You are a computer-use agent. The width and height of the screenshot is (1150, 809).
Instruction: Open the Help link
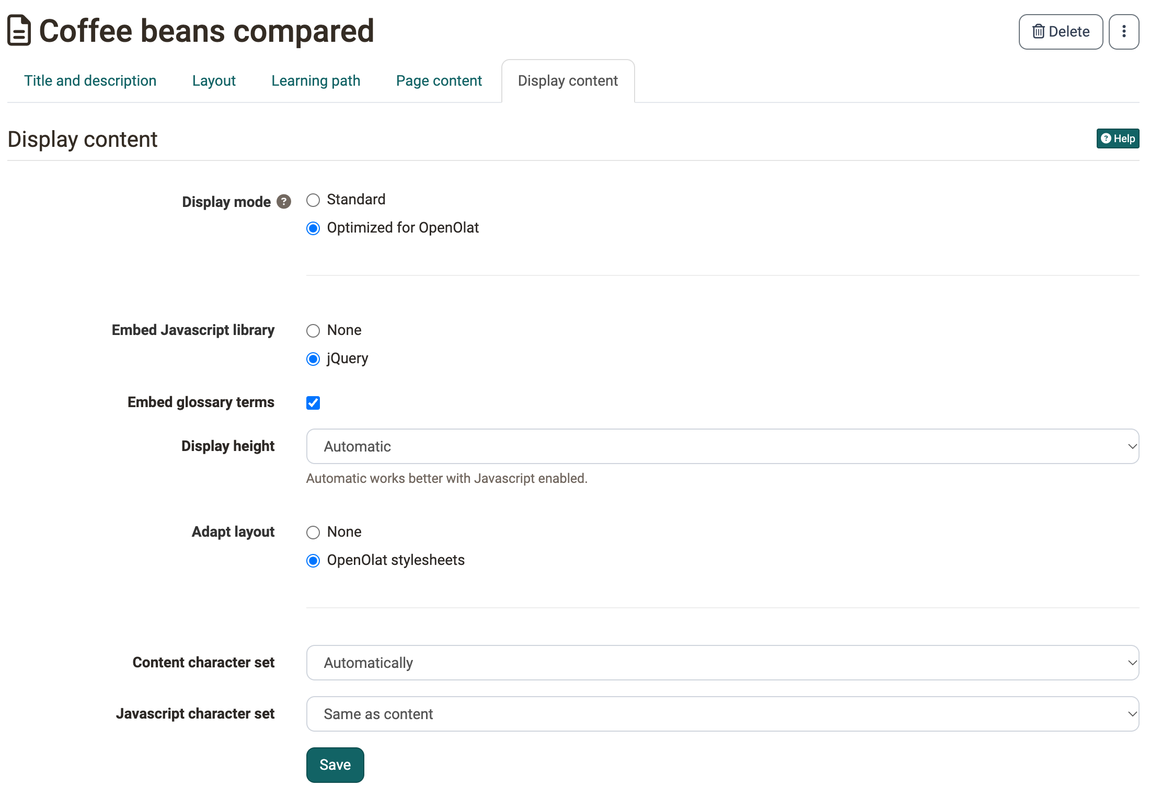point(1118,139)
